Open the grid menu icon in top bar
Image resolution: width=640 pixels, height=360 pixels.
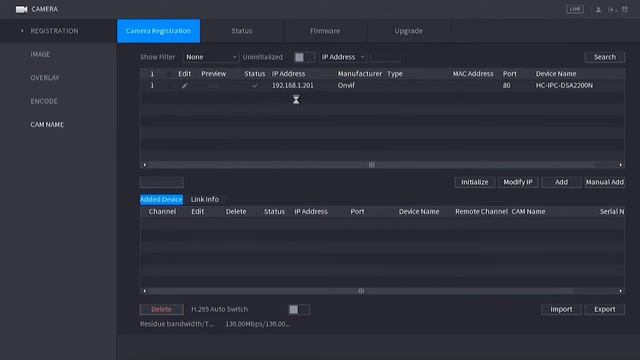pos(625,9)
